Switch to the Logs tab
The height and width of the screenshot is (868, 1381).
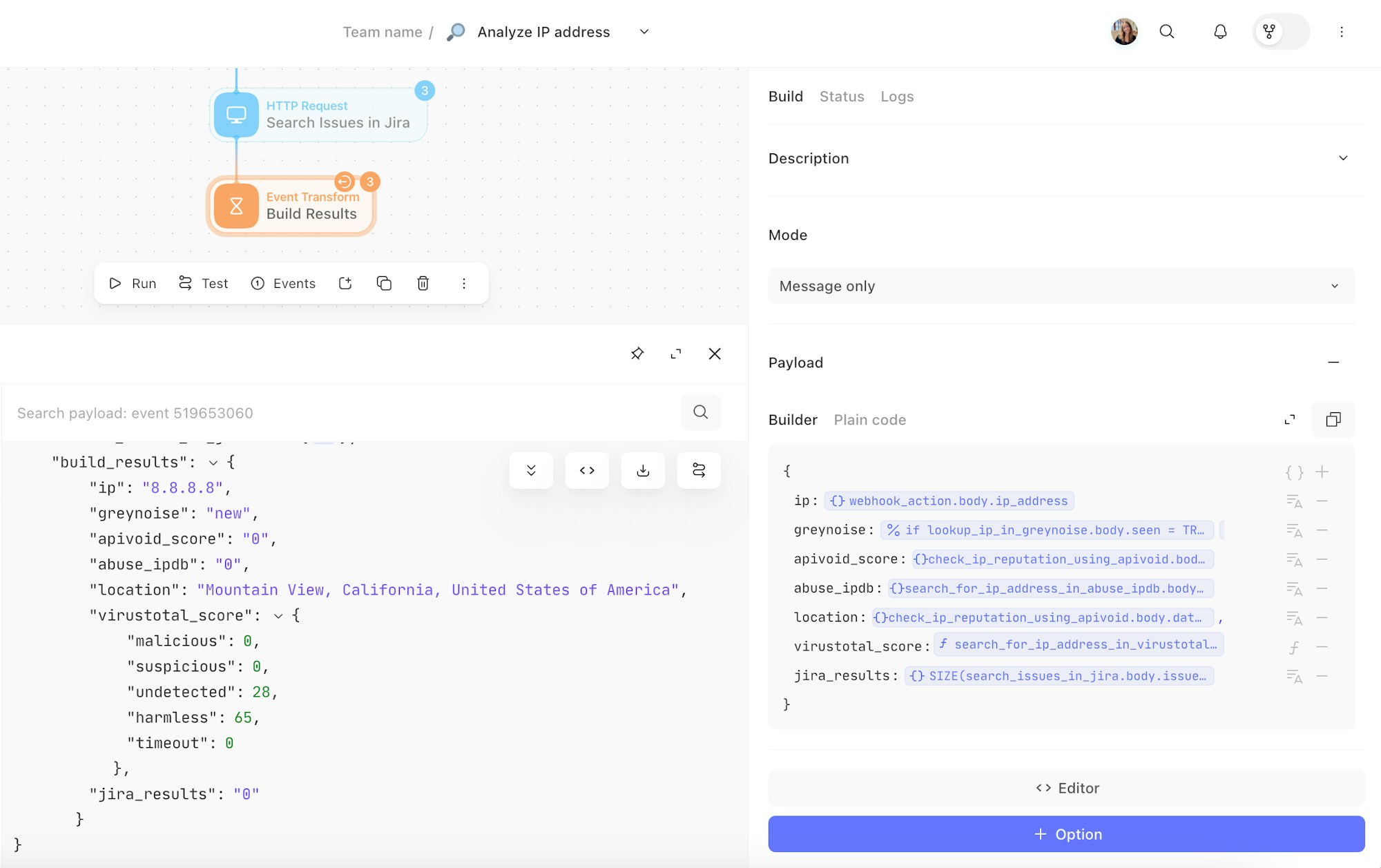[x=897, y=97]
